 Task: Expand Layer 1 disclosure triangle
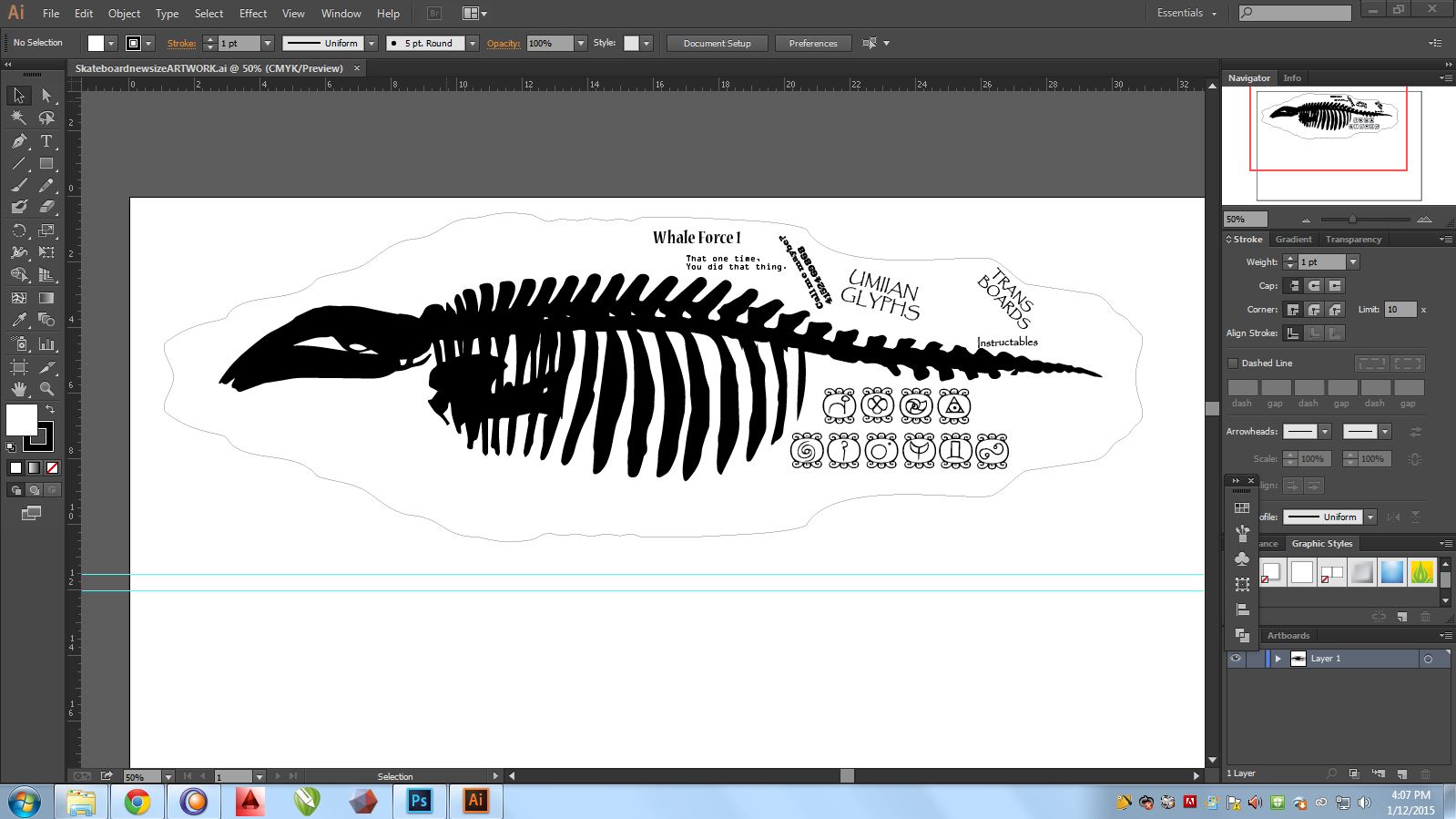(x=1278, y=659)
